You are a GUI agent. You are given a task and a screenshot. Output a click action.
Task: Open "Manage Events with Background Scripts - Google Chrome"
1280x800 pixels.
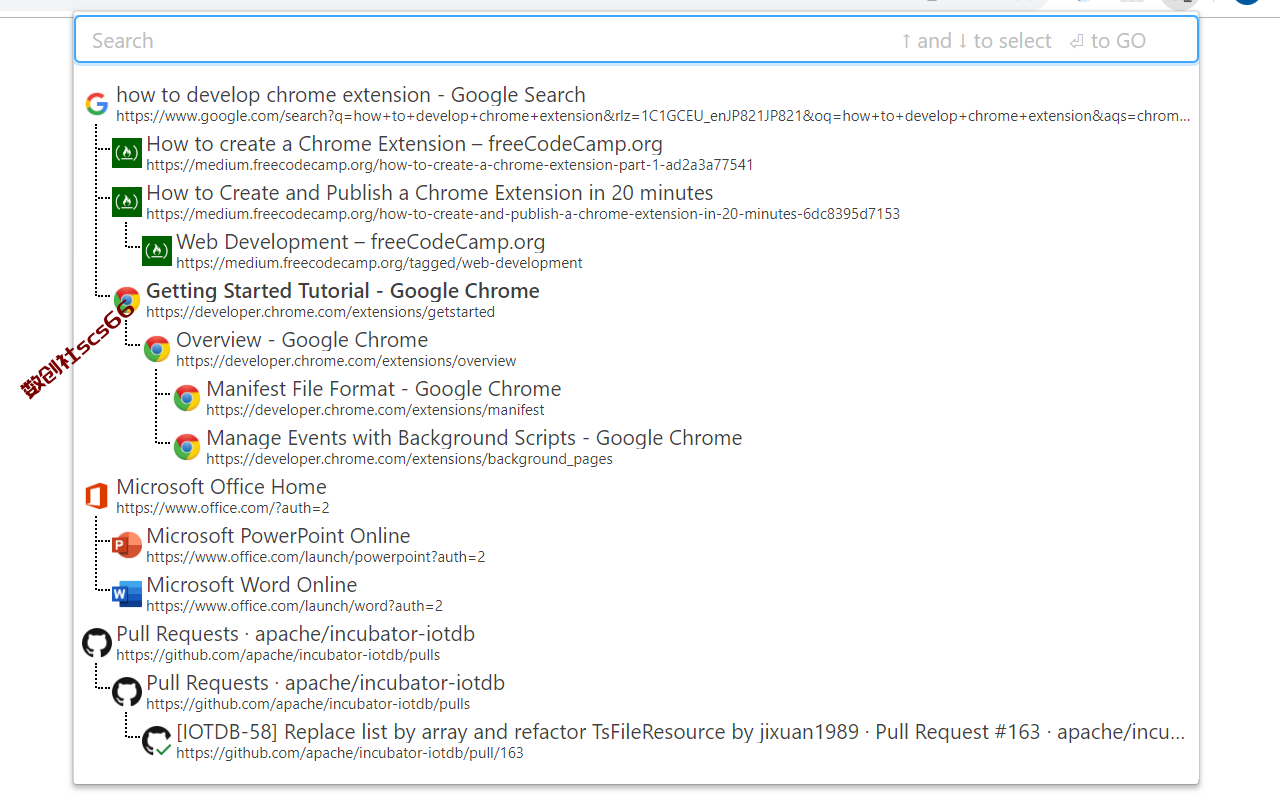[x=474, y=438]
